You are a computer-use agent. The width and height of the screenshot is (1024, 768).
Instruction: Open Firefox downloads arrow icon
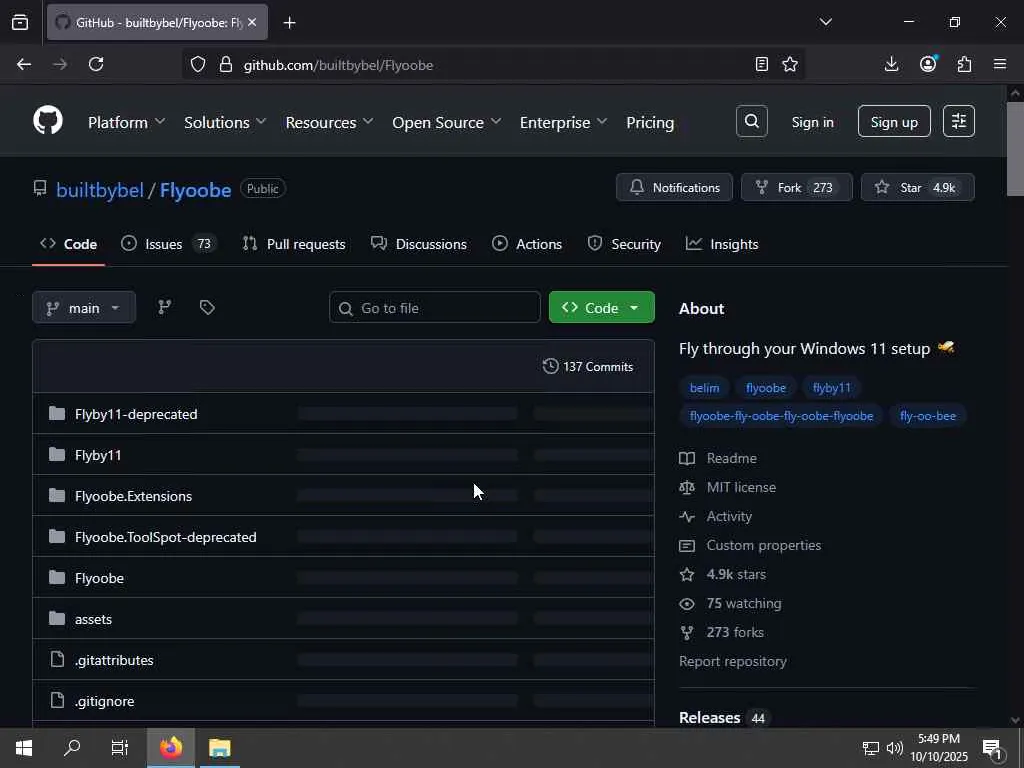click(x=891, y=64)
